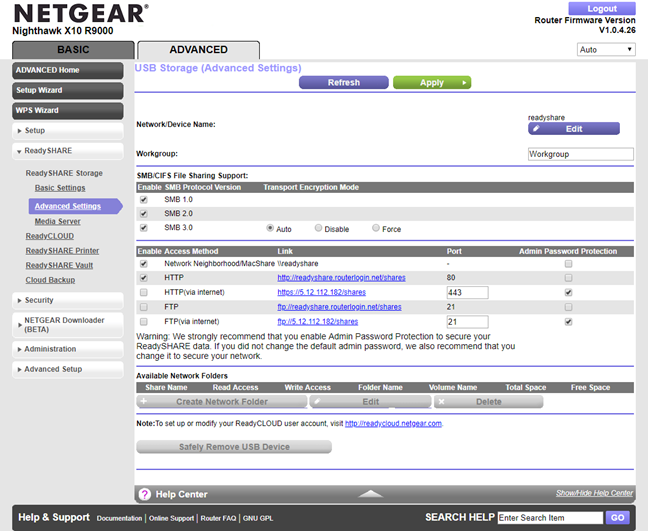648x531 pixels.
Task: Open the ftp://5.12.112.182/shares link
Action: (x=317, y=321)
